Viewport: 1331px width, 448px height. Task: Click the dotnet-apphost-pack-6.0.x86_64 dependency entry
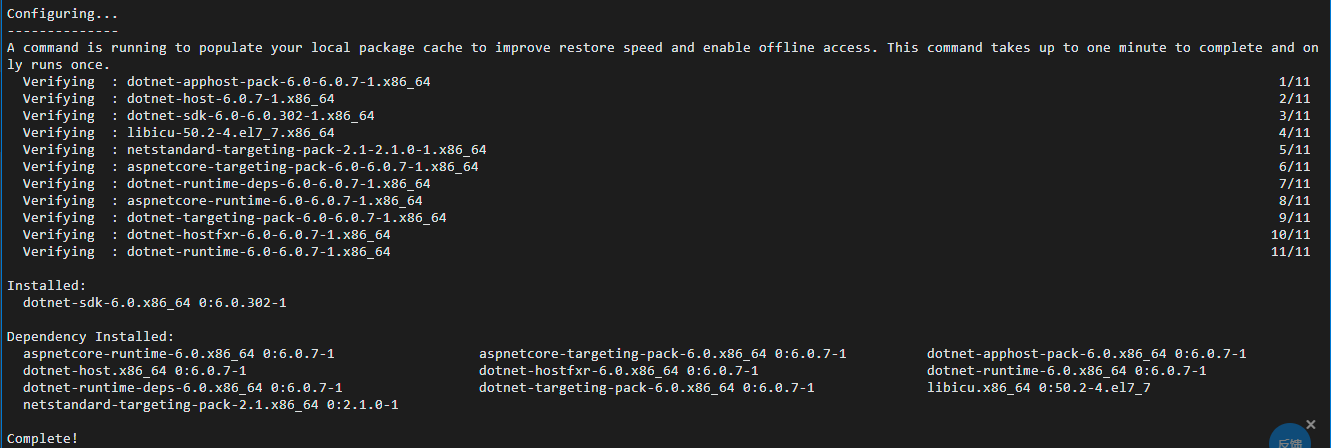(1087, 353)
